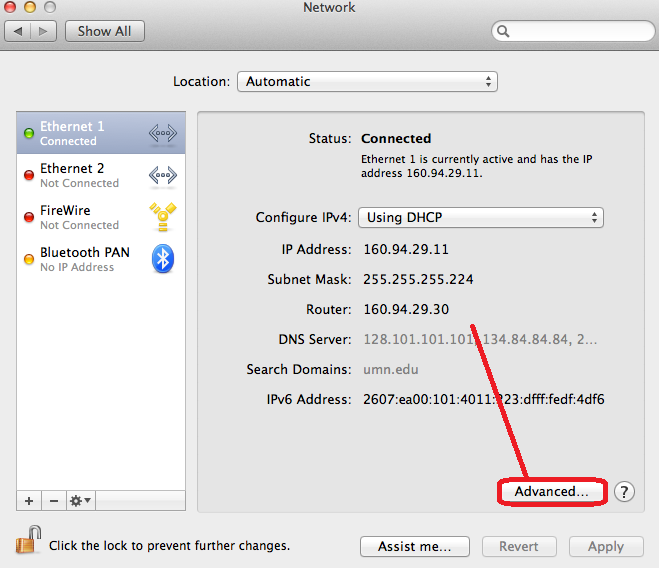The image size is (659, 568).
Task: Click the FireWire yellow connector icon
Action: 163,217
